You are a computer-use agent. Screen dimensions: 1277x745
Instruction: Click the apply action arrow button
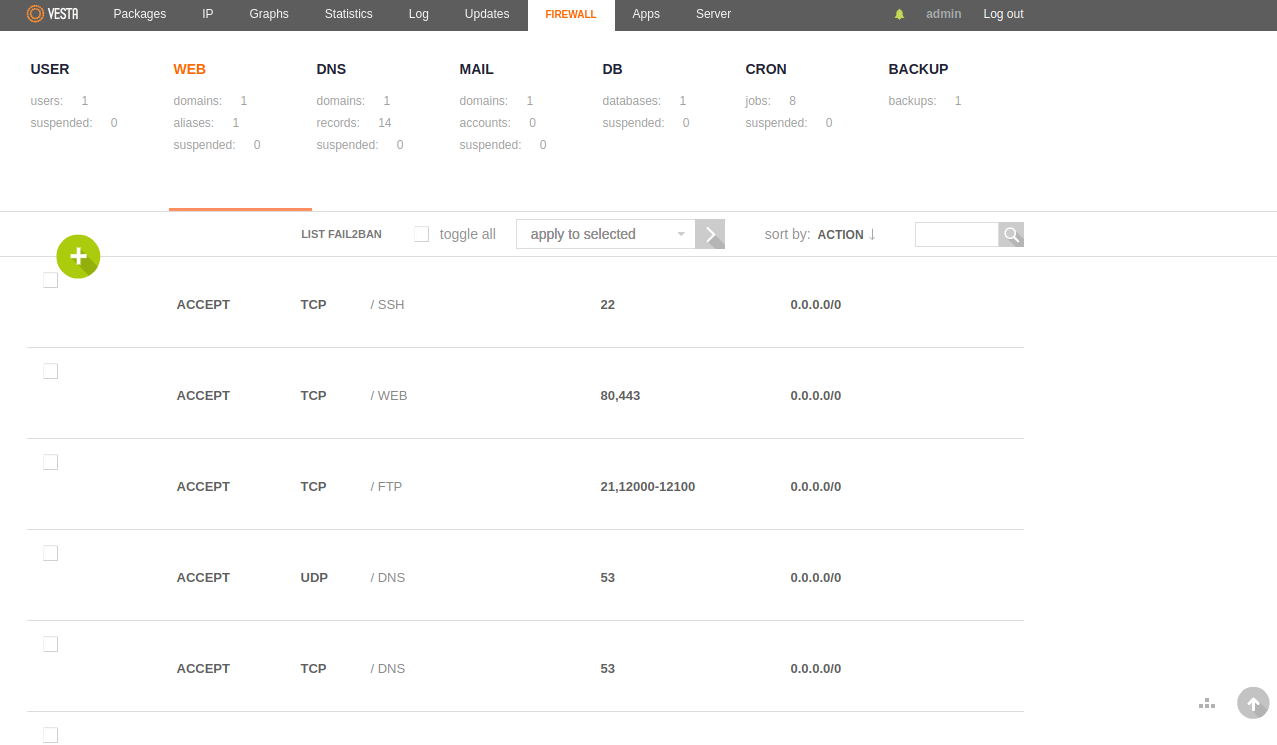[710, 234]
